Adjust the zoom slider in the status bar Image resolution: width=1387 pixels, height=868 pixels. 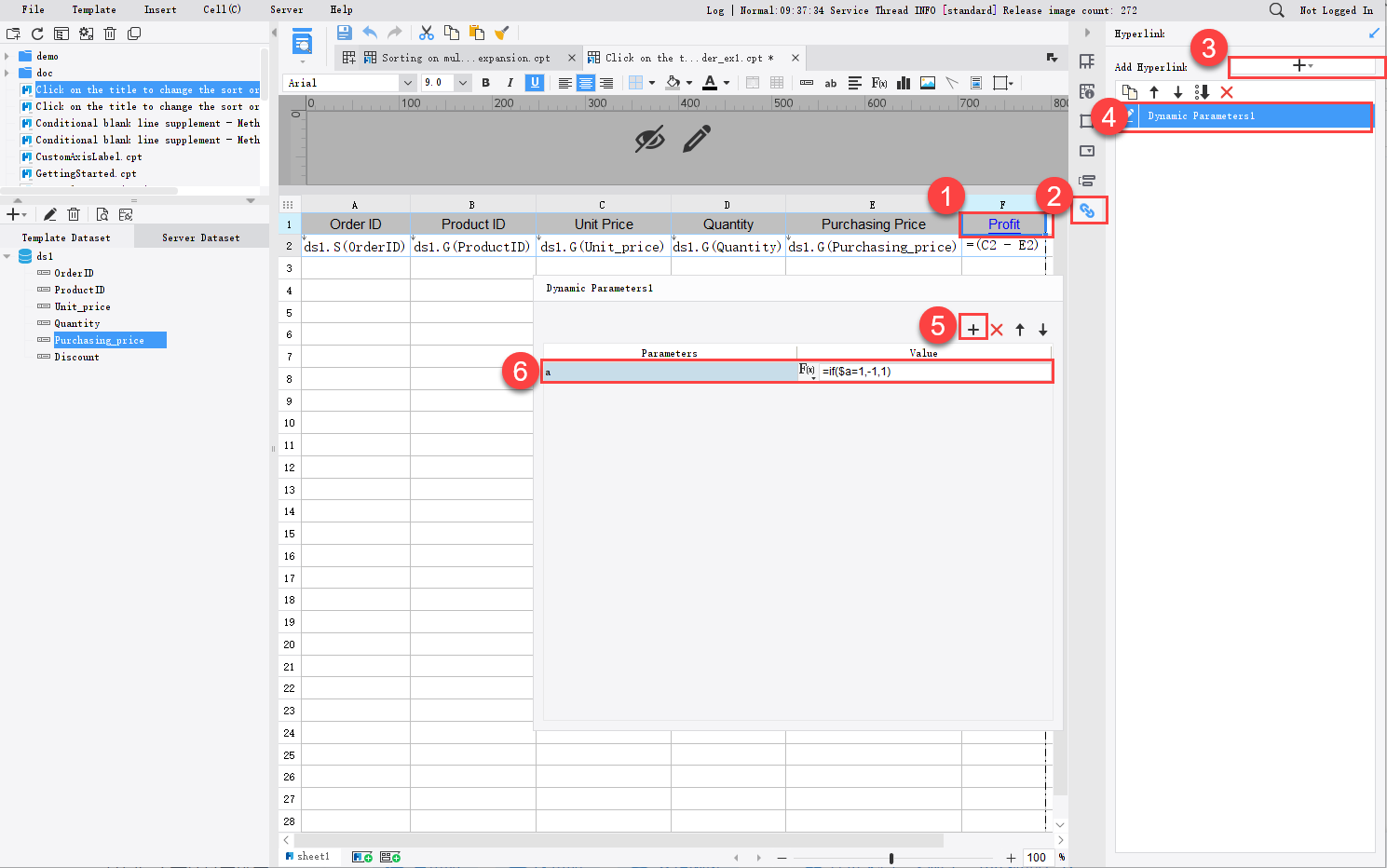click(x=891, y=858)
